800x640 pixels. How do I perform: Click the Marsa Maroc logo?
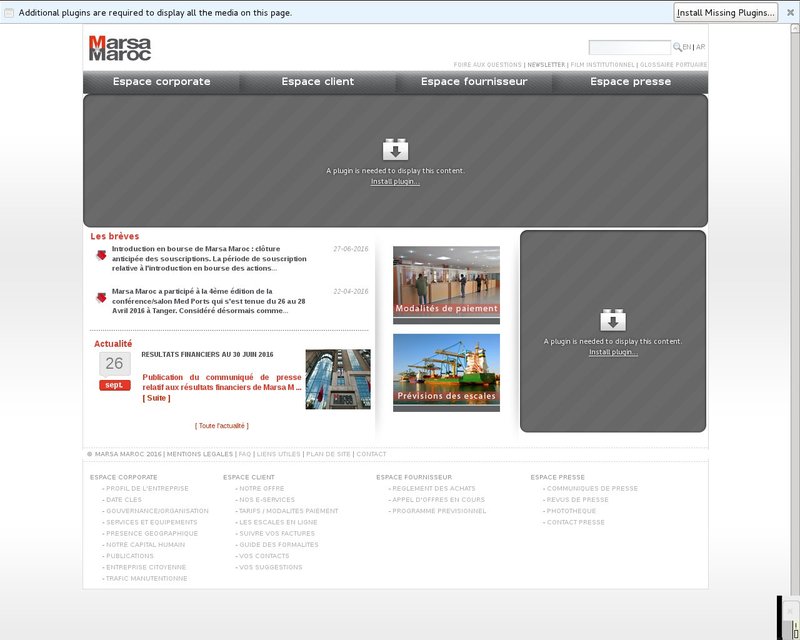(x=120, y=48)
